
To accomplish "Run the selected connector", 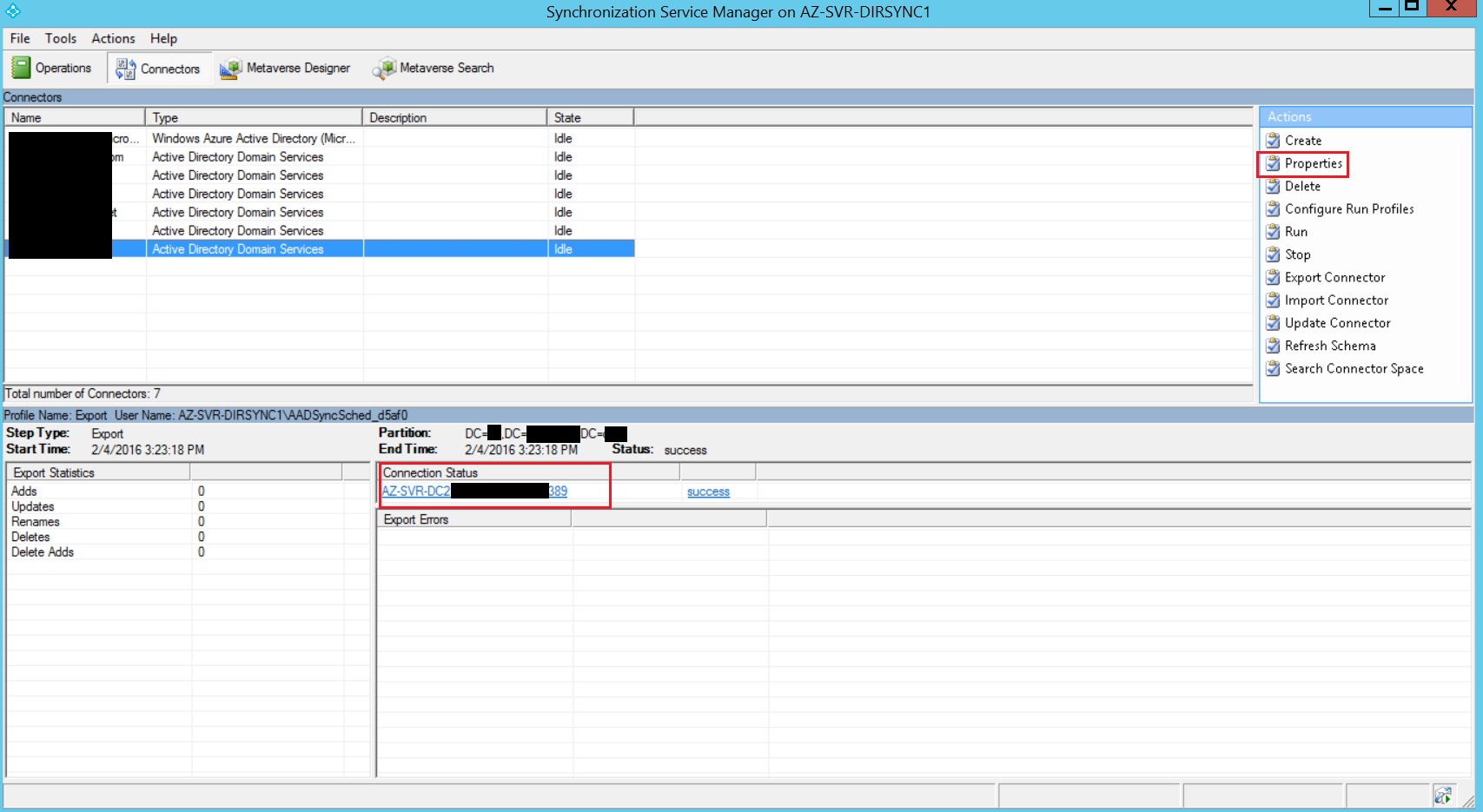I will coord(1295,231).
